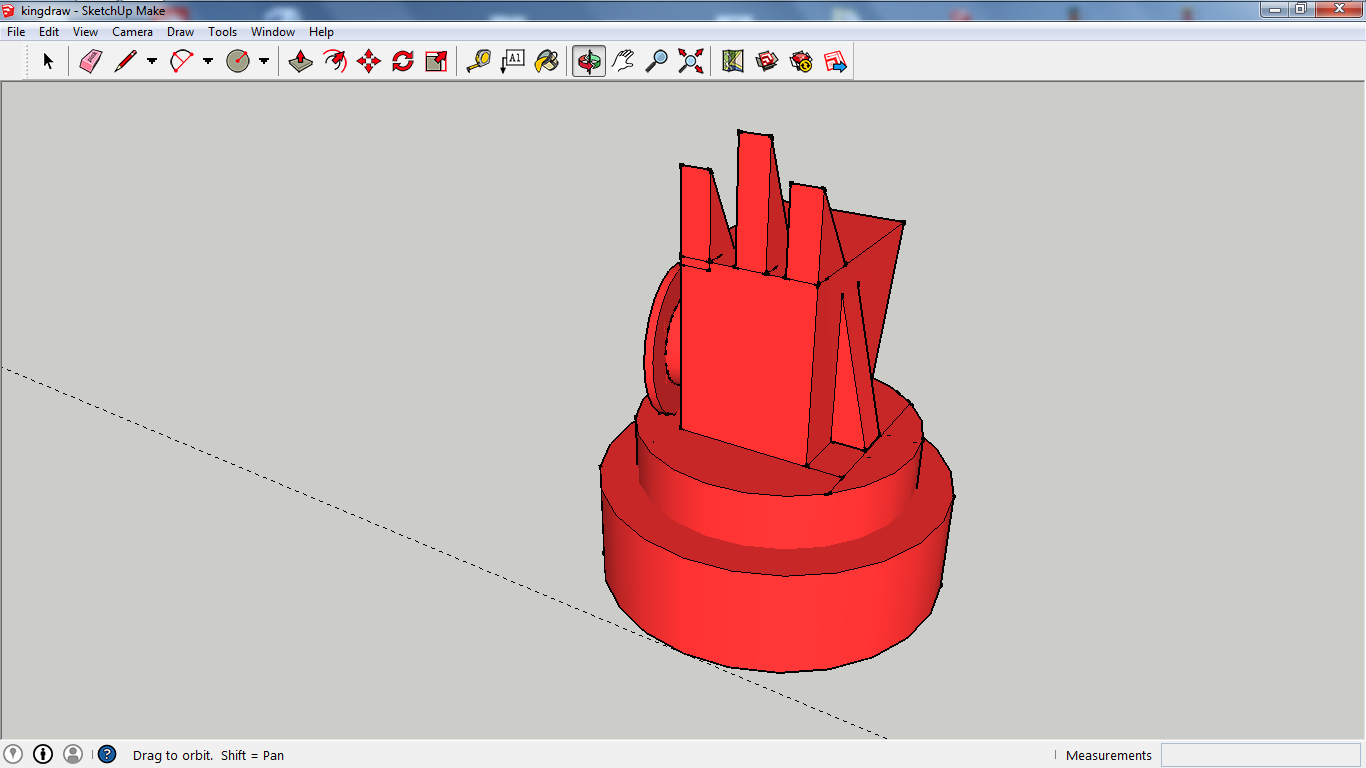
Task: Click the Send to LayOut icon
Action: [x=835, y=61]
